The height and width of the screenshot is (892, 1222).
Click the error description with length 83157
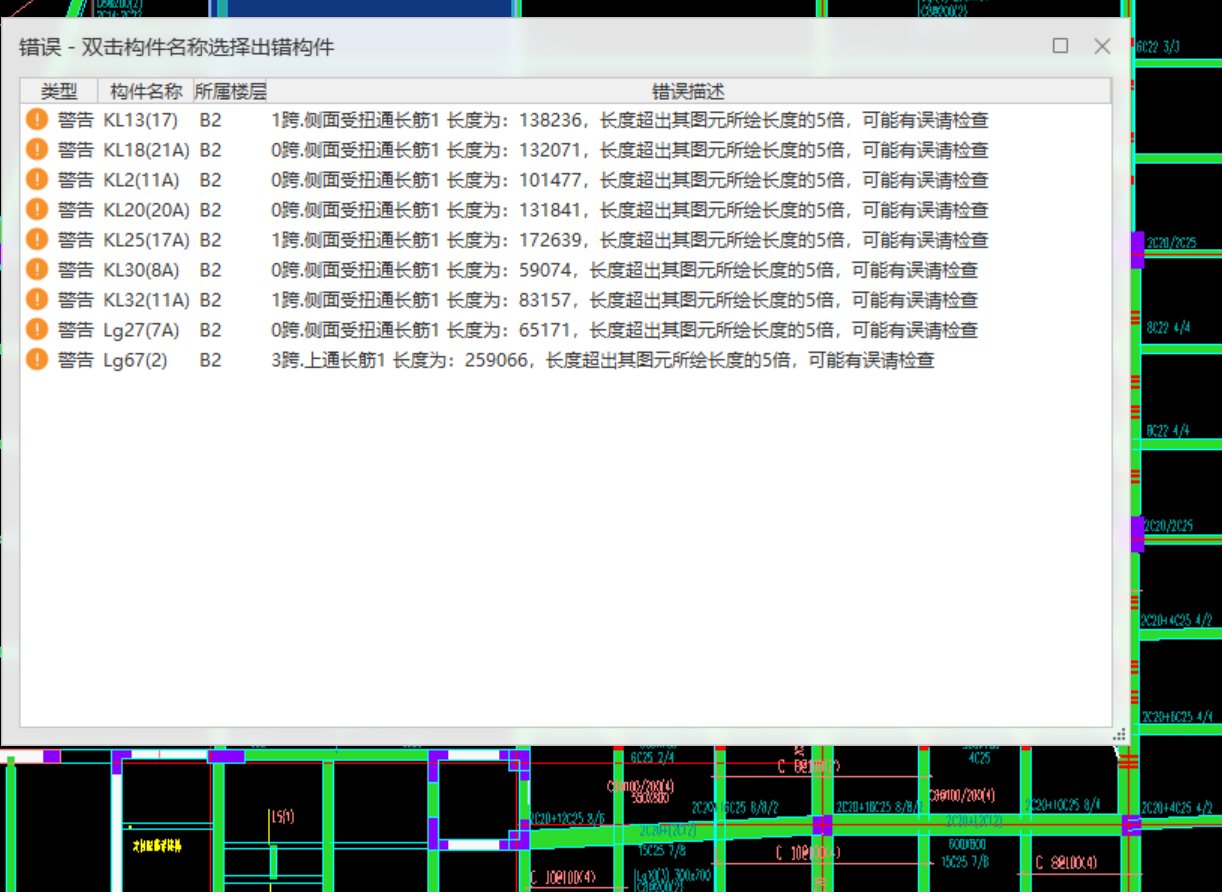click(x=625, y=300)
